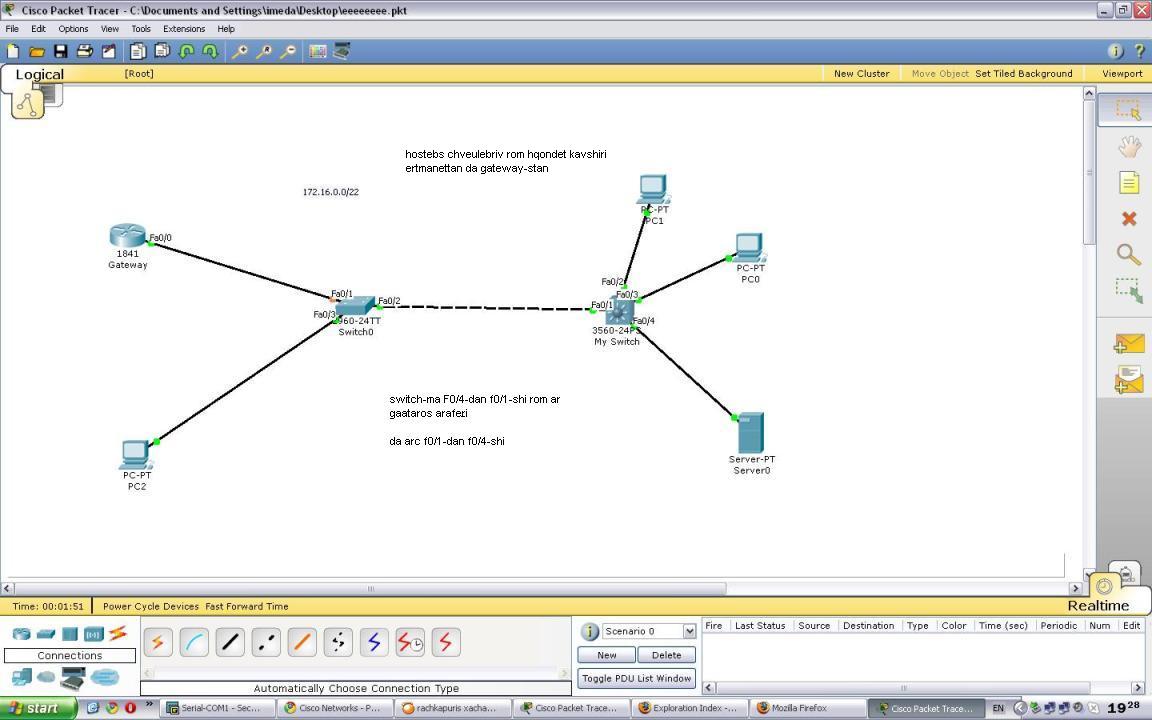The width and height of the screenshot is (1152, 720).
Task: Open the Extensions menu
Action: pyautogui.click(x=184, y=29)
